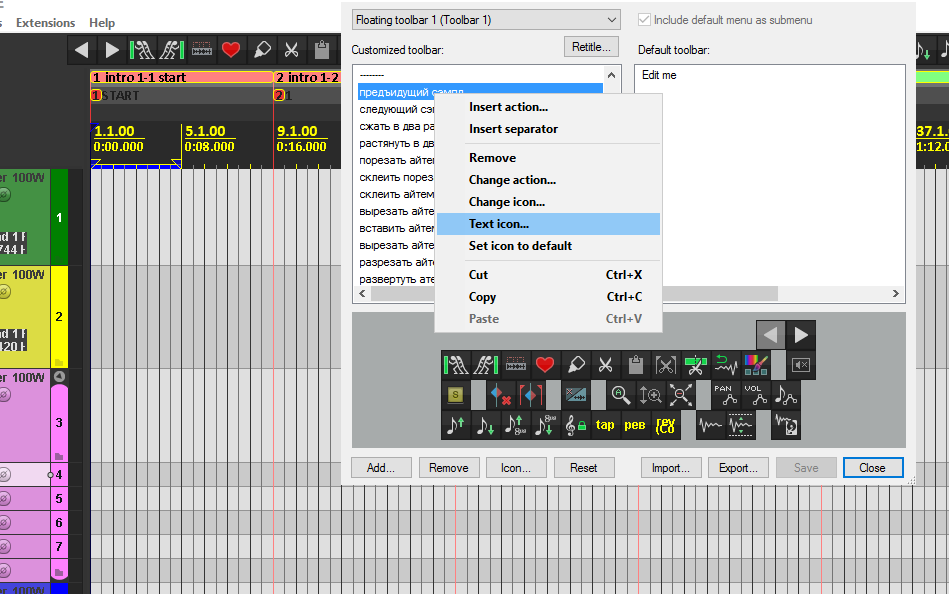This screenshot has height=594, width=949.
Task: Click the colorful paintbrush icon in preview
Action: (755, 365)
